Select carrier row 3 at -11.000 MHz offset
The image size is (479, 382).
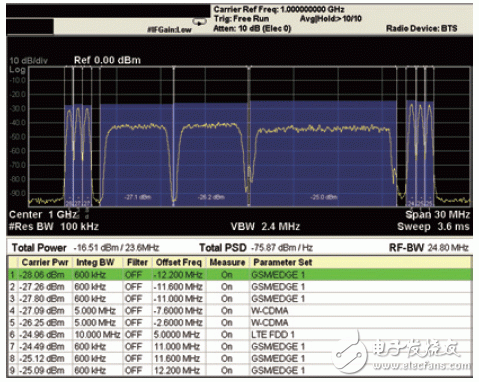click(240, 299)
